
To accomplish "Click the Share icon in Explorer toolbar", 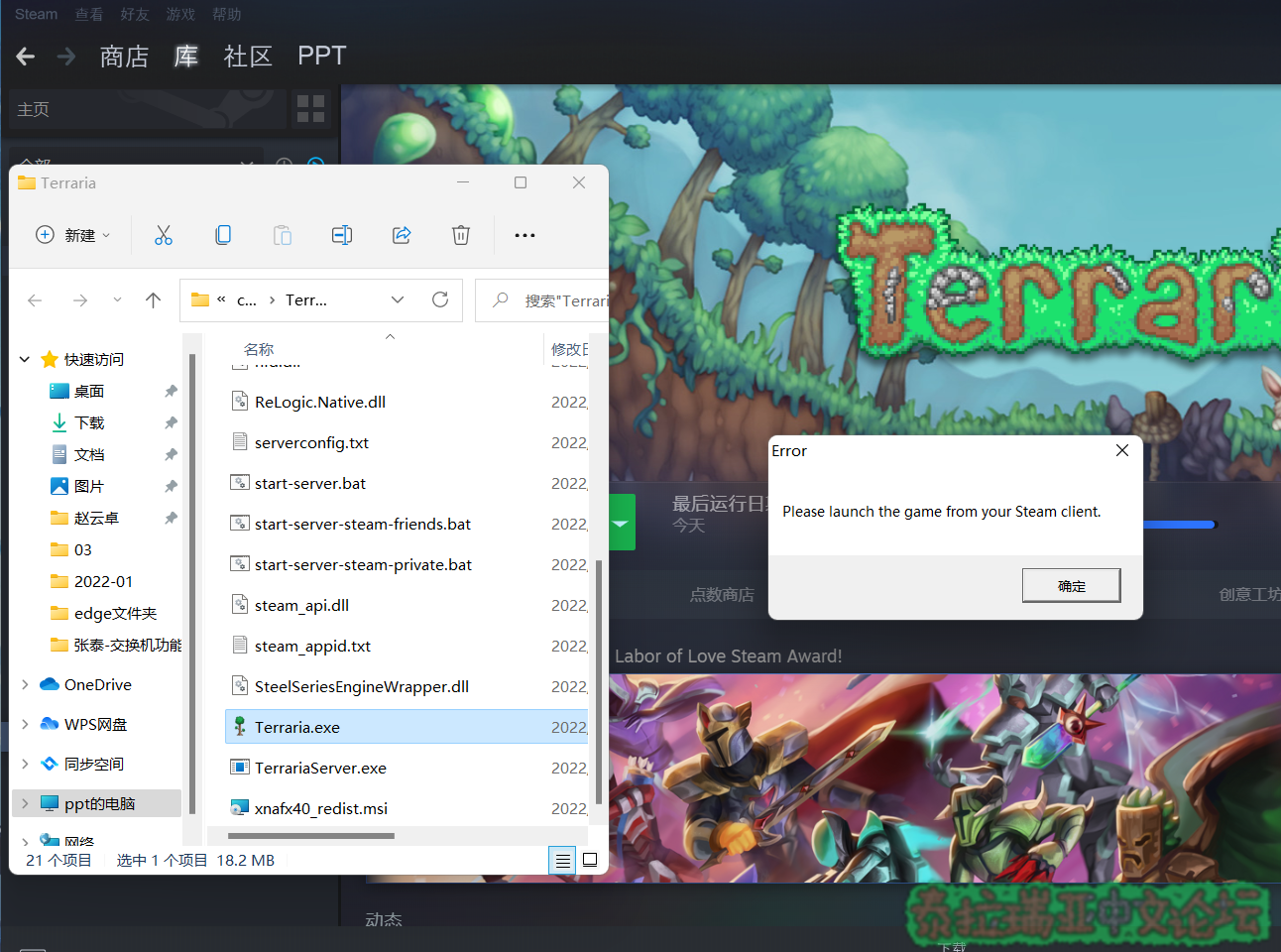I will [402, 235].
